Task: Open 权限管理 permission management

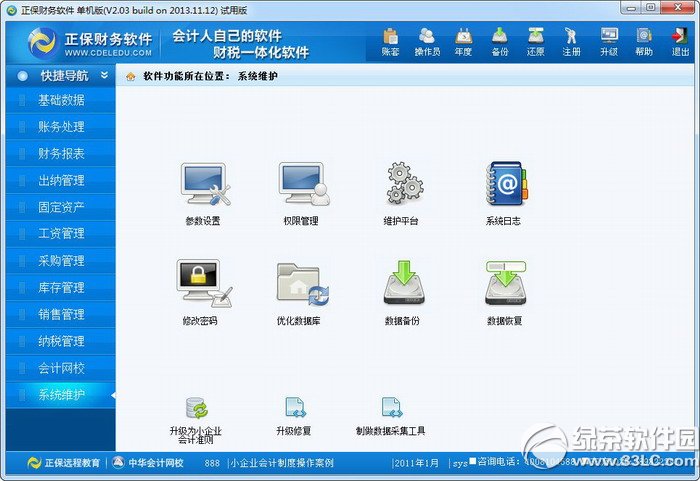Action: tap(302, 193)
